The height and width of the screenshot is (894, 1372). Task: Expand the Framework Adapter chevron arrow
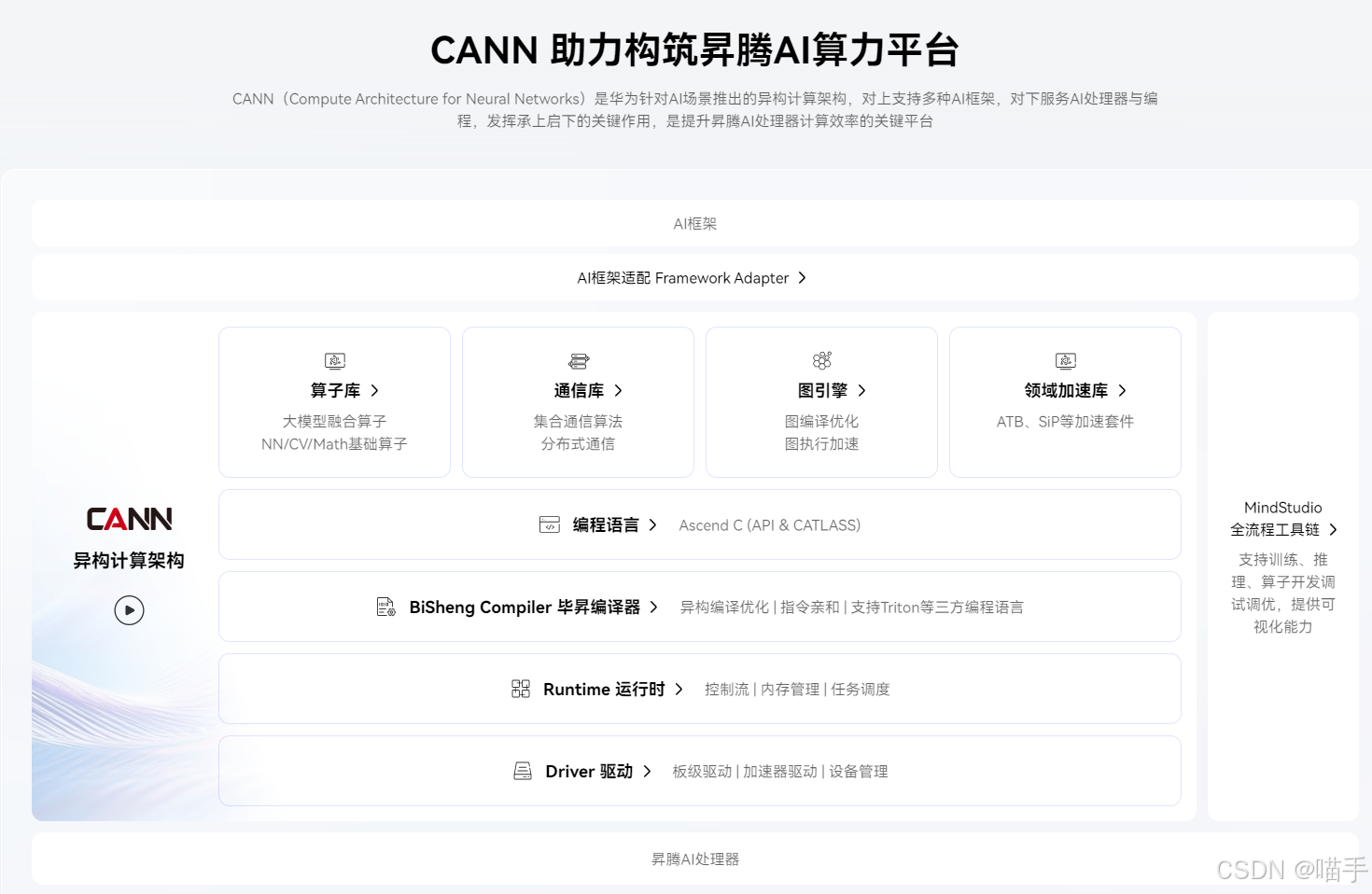(x=802, y=277)
